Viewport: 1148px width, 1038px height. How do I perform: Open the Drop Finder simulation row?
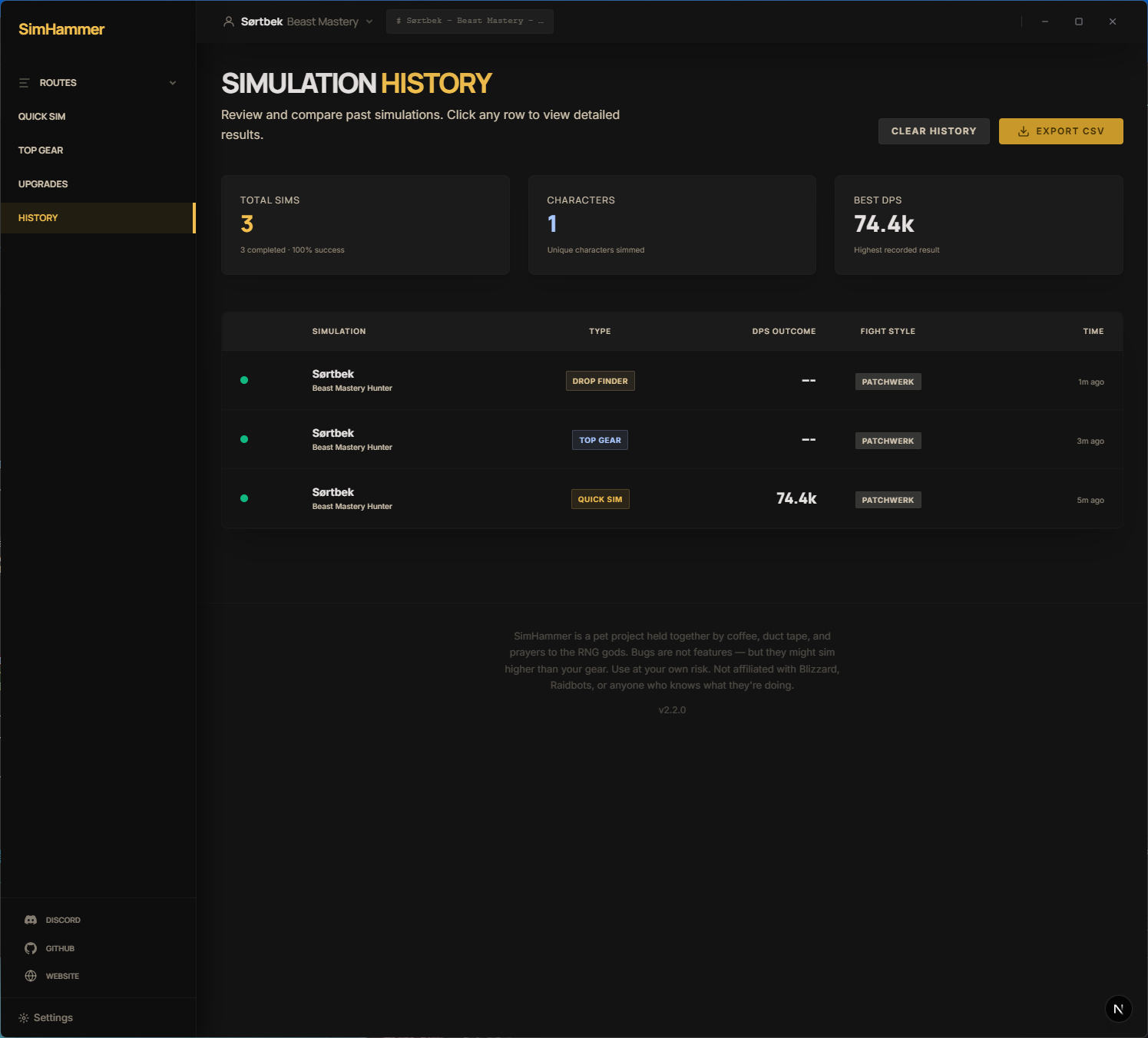coord(671,381)
